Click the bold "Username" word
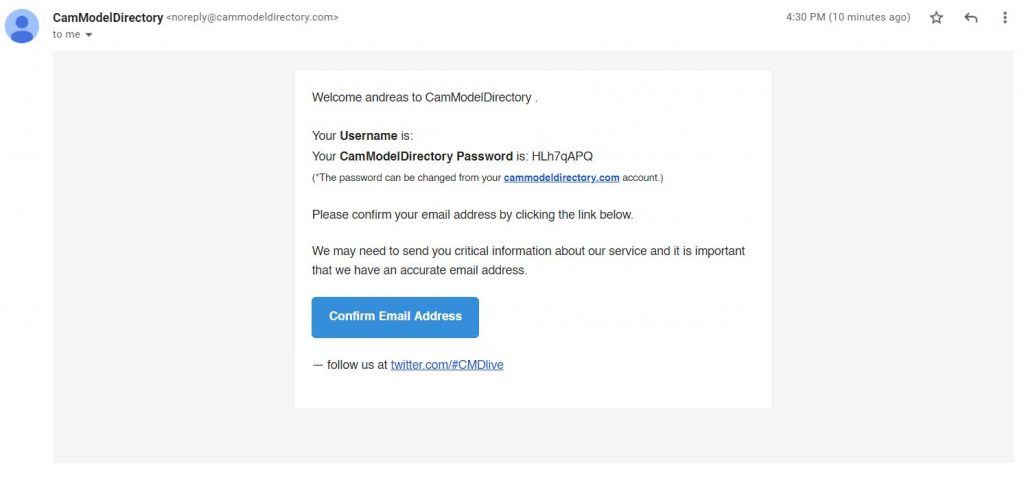The height and width of the screenshot is (491, 1024). coord(368,136)
